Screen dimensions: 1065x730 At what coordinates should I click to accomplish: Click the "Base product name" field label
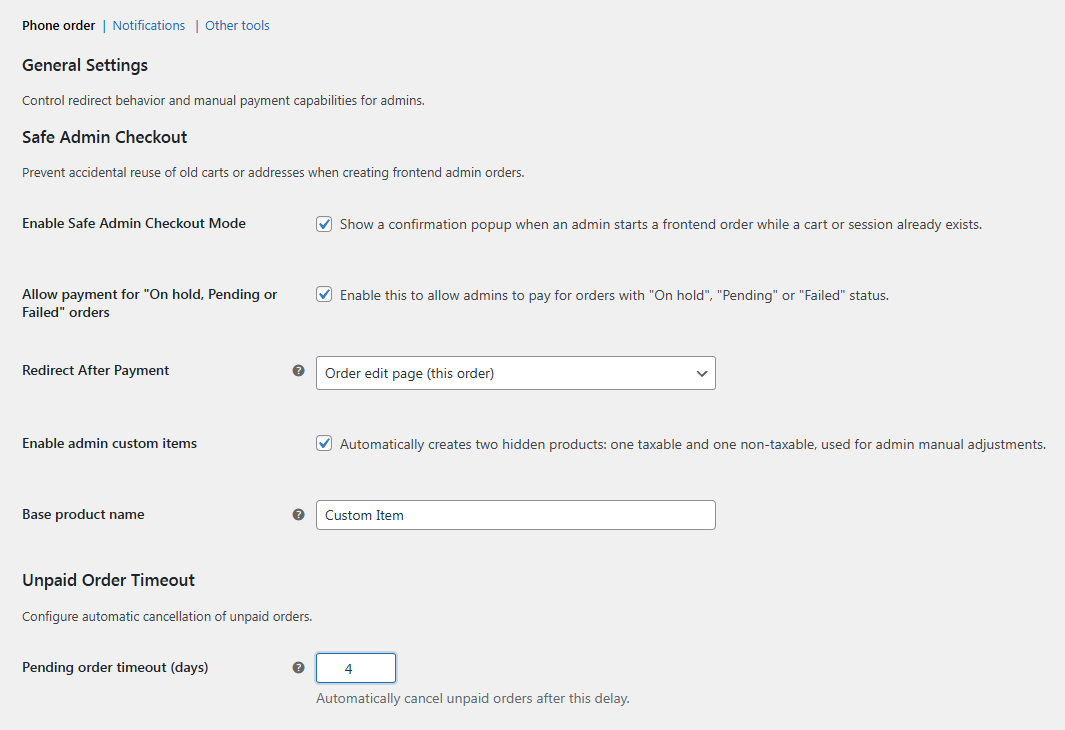(x=83, y=515)
